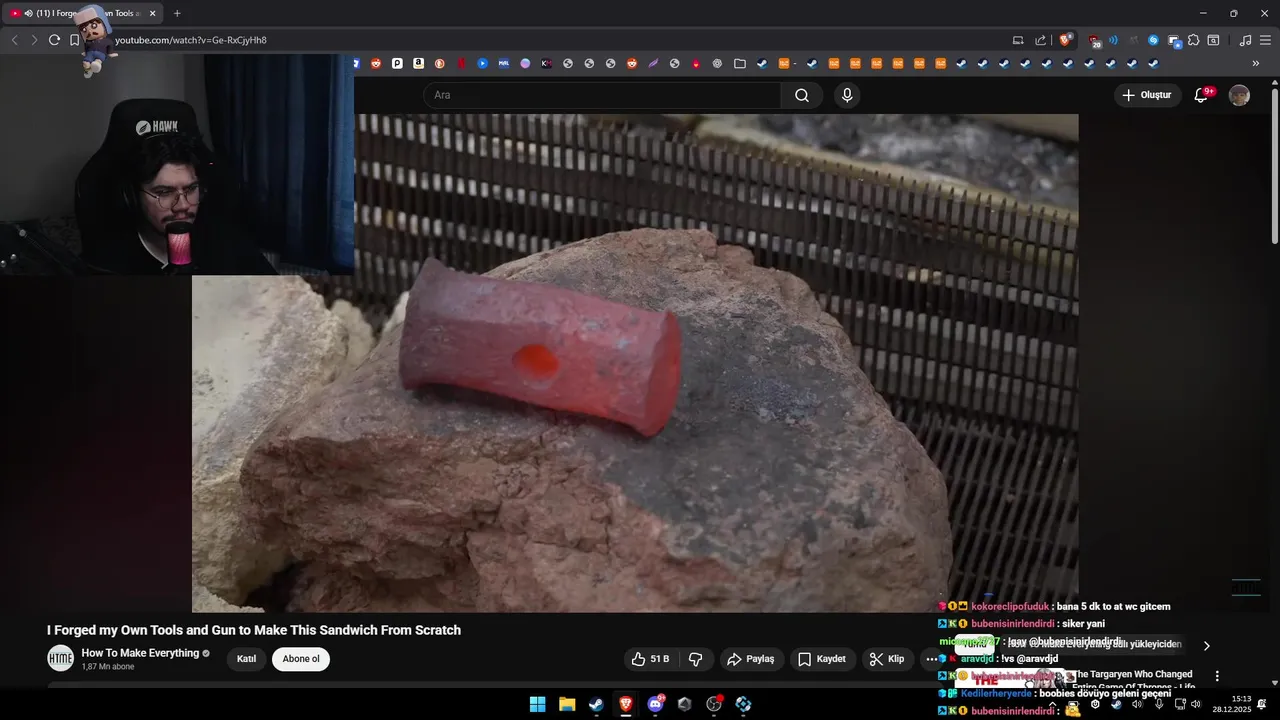Focus the Ara search field

tap(602, 95)
